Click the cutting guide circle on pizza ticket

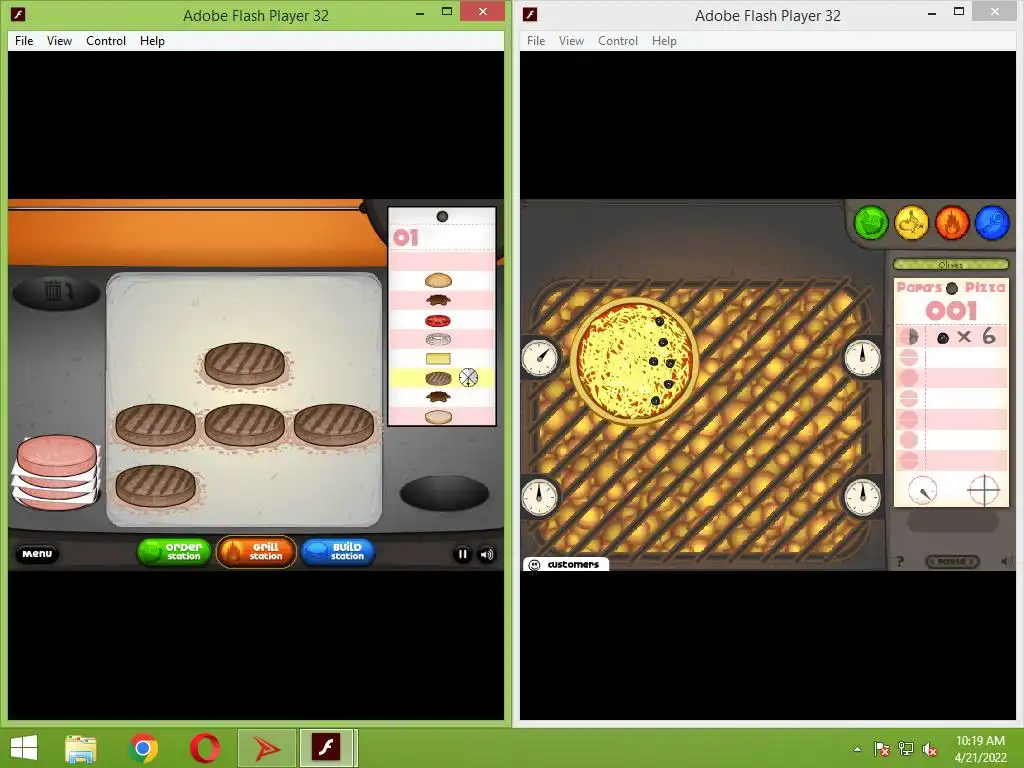[x=984, y=490]
